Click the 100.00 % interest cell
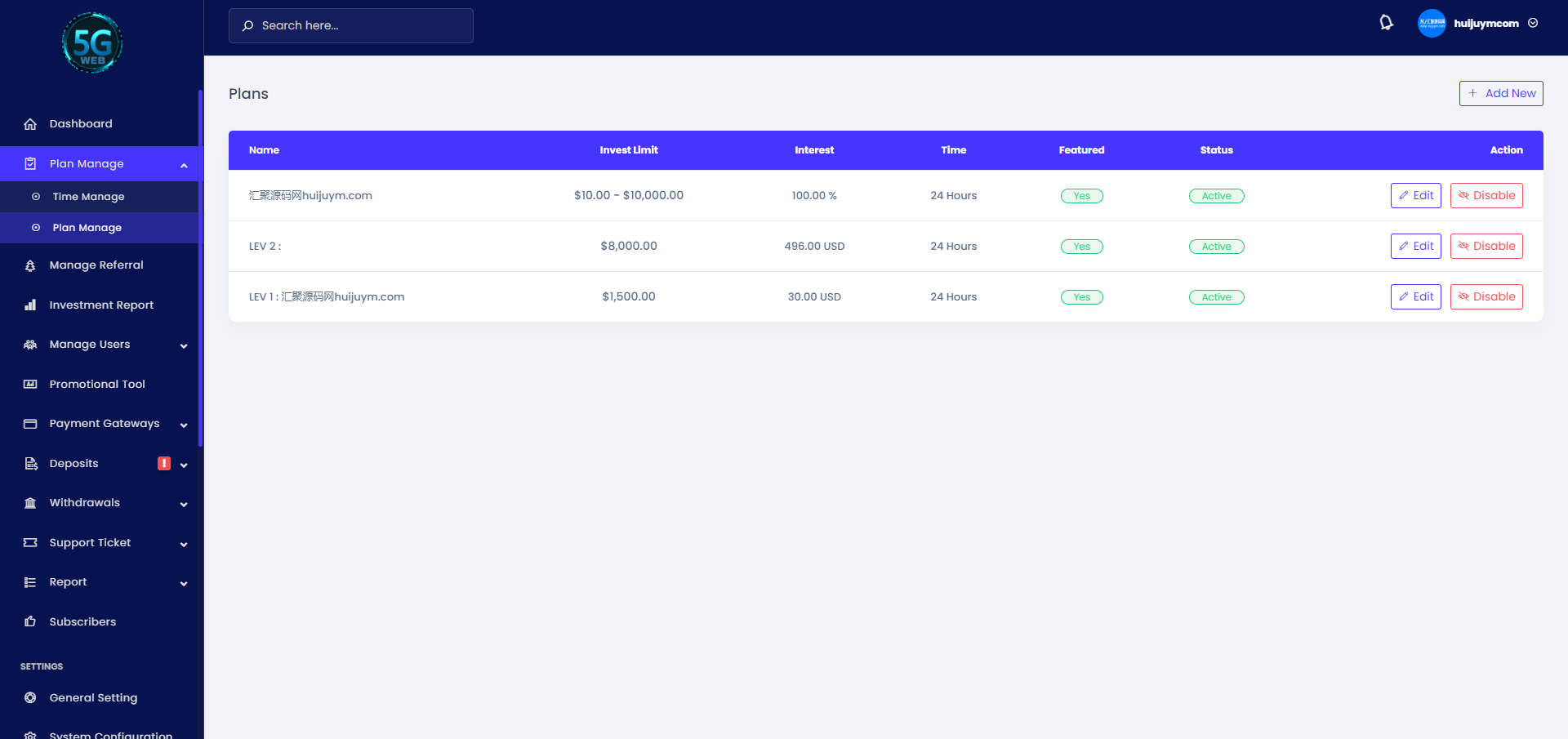 point(814,195)
